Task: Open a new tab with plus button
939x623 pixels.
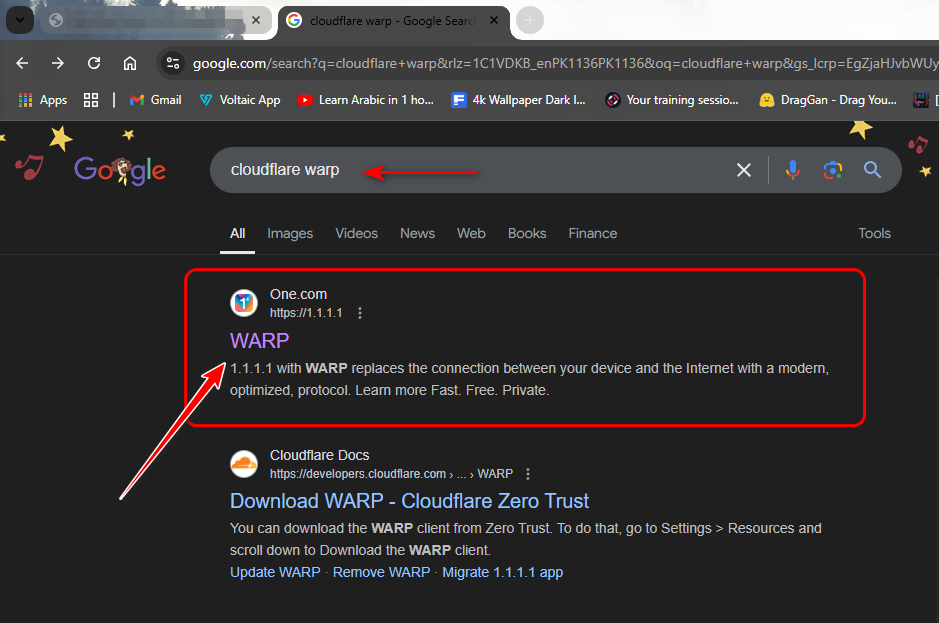Action: [530, 20]
